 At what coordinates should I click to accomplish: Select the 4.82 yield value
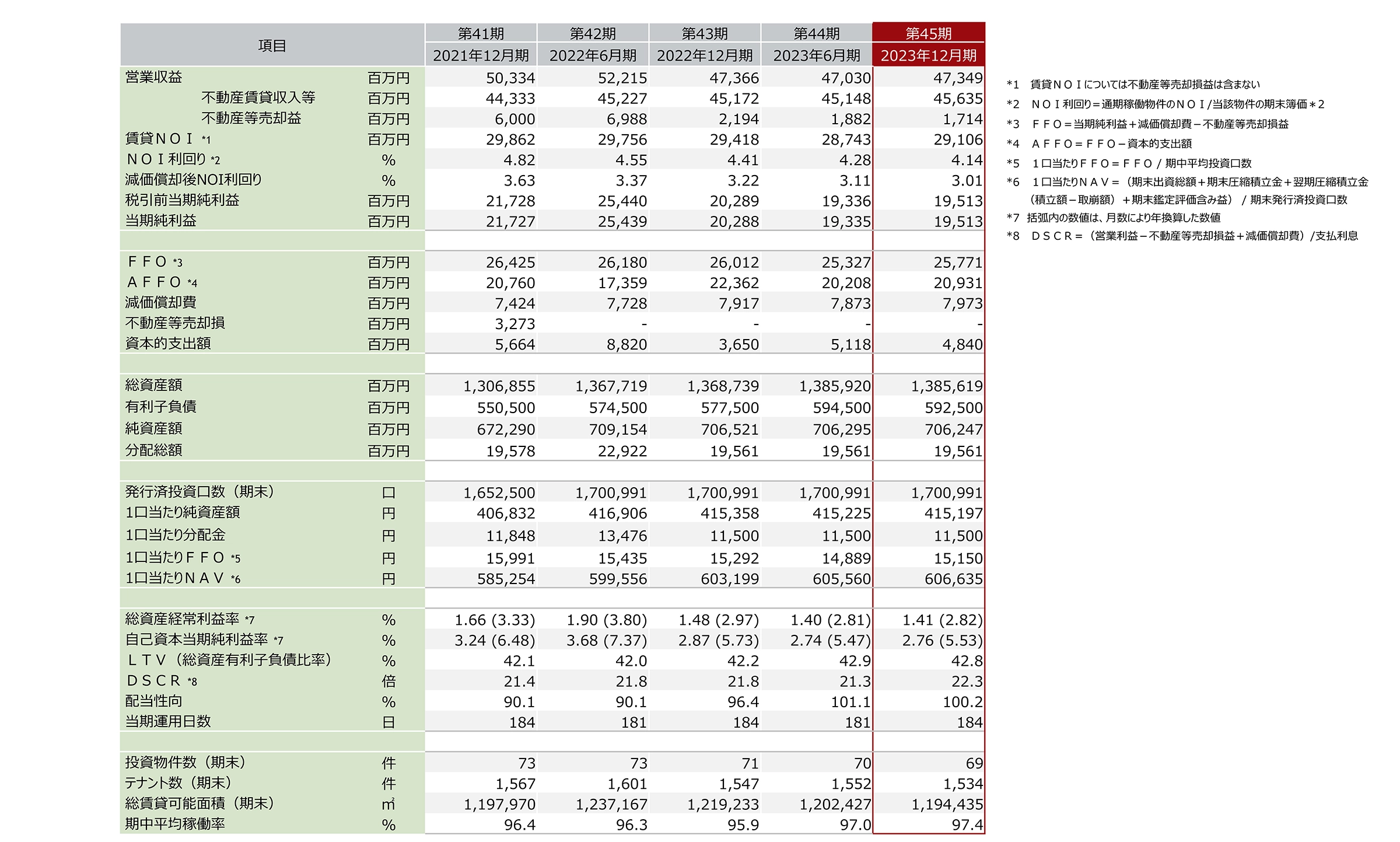tap(519, 160)
